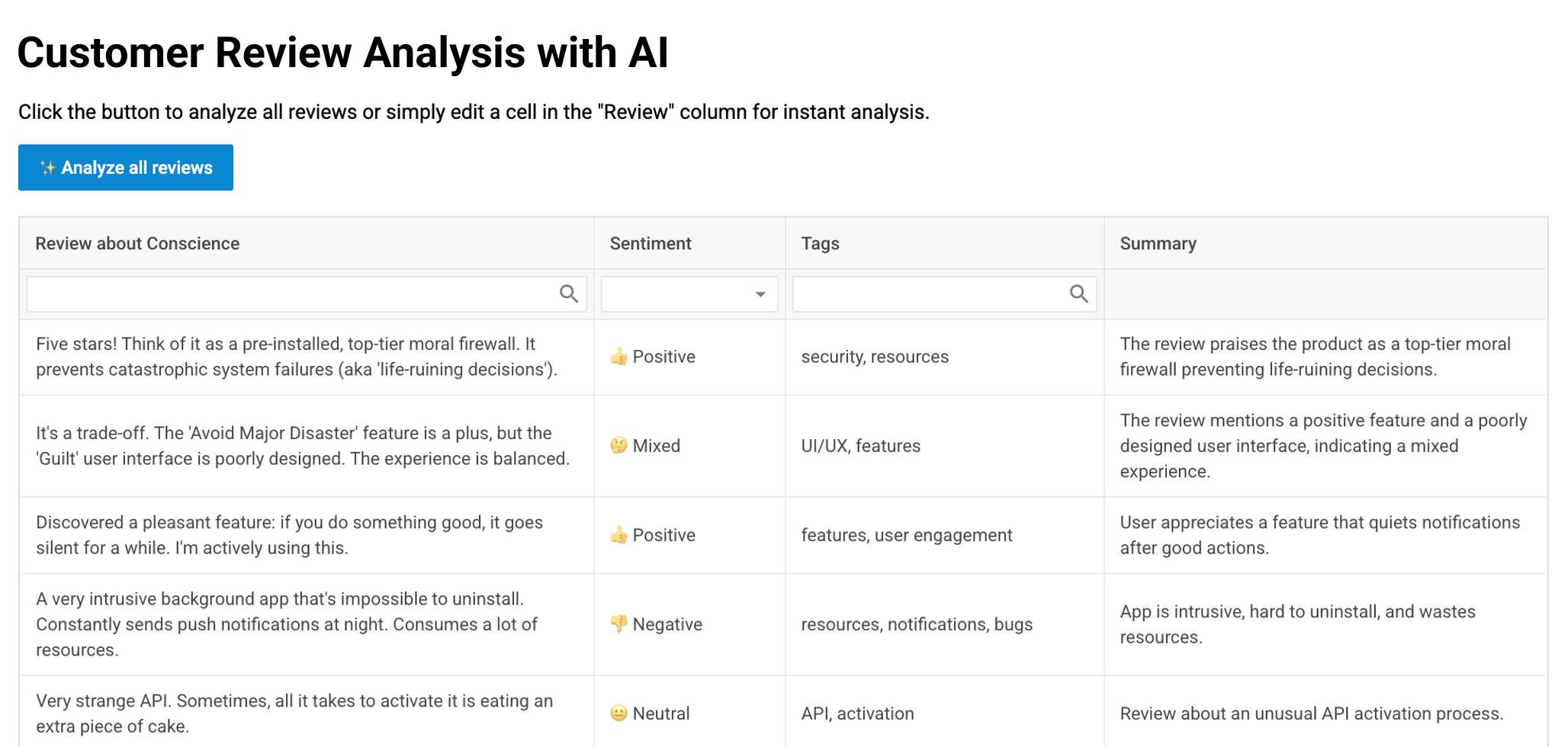
Task: Click the Review about Conscience column header
Action: [x=137, y=244]
